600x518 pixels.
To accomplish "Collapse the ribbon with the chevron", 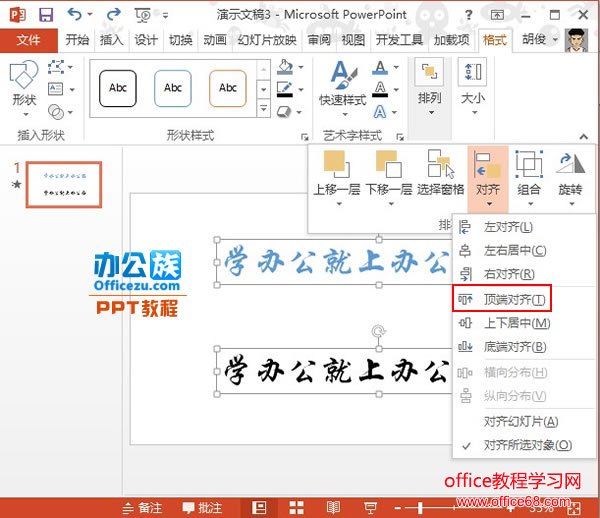I will pos(583,136).
